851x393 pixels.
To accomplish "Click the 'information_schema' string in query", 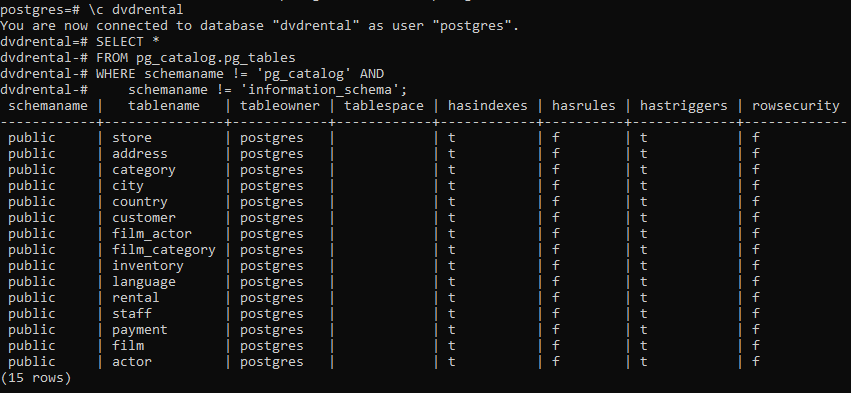I will coord(320,90).
